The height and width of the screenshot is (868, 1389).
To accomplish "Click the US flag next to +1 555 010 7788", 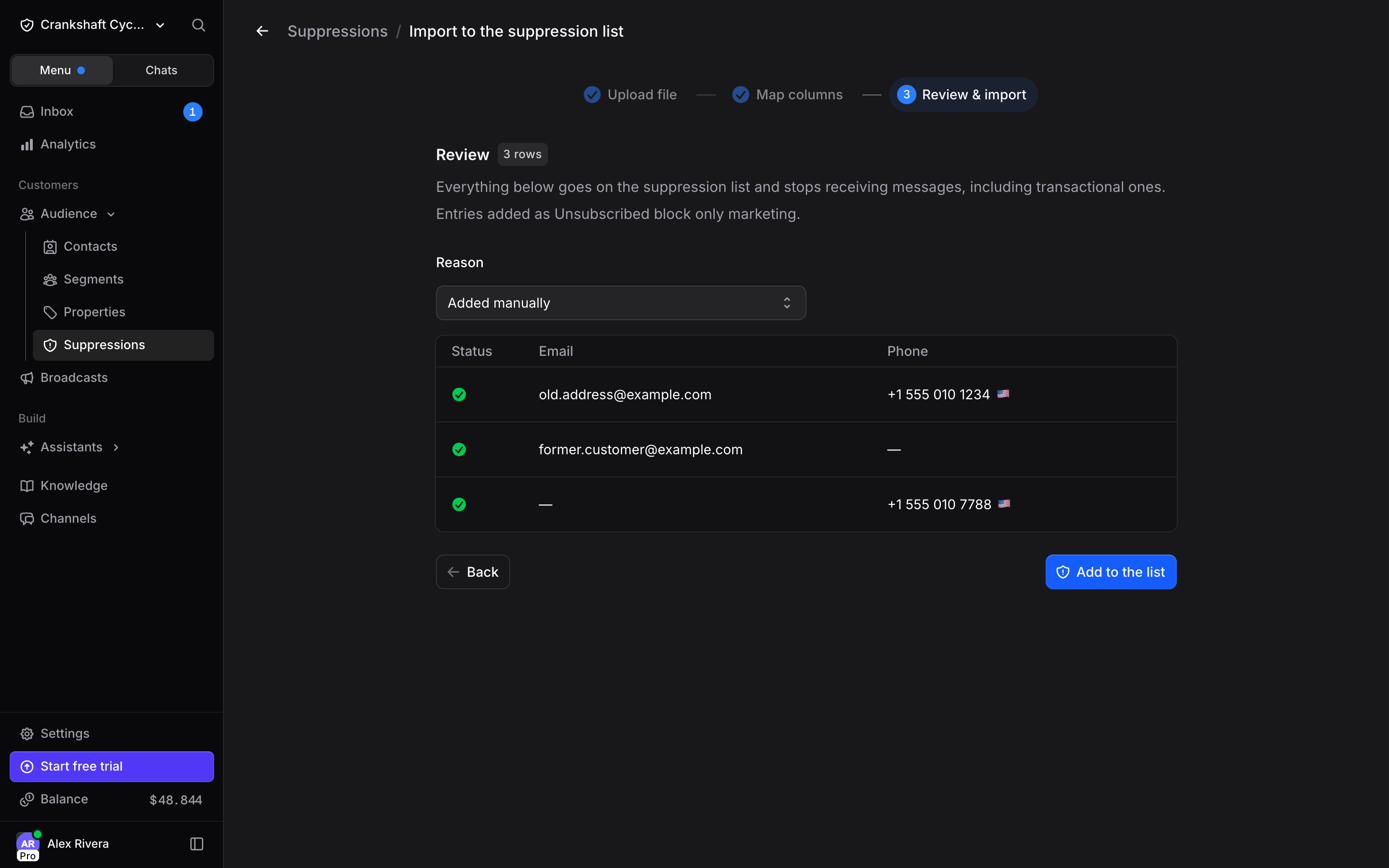I will click(x=1004, y=503).
